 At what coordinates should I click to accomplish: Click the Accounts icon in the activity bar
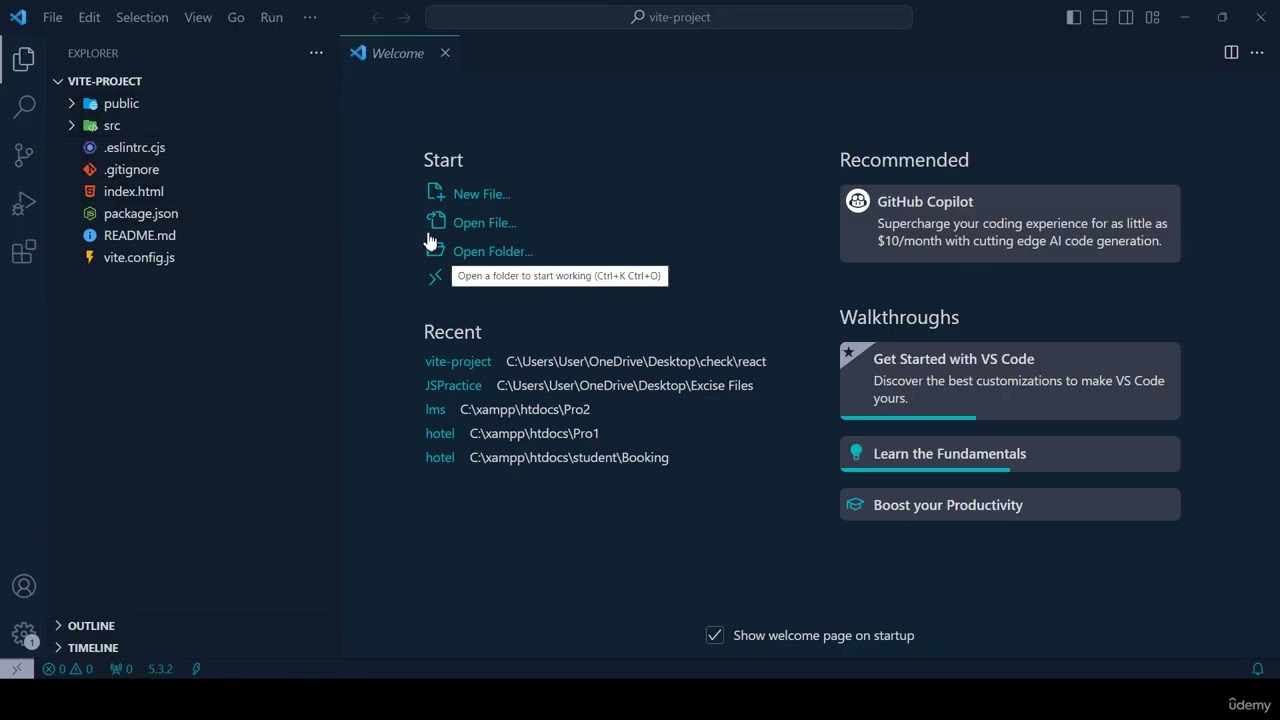pyautogui.click(x=24, y=587)
